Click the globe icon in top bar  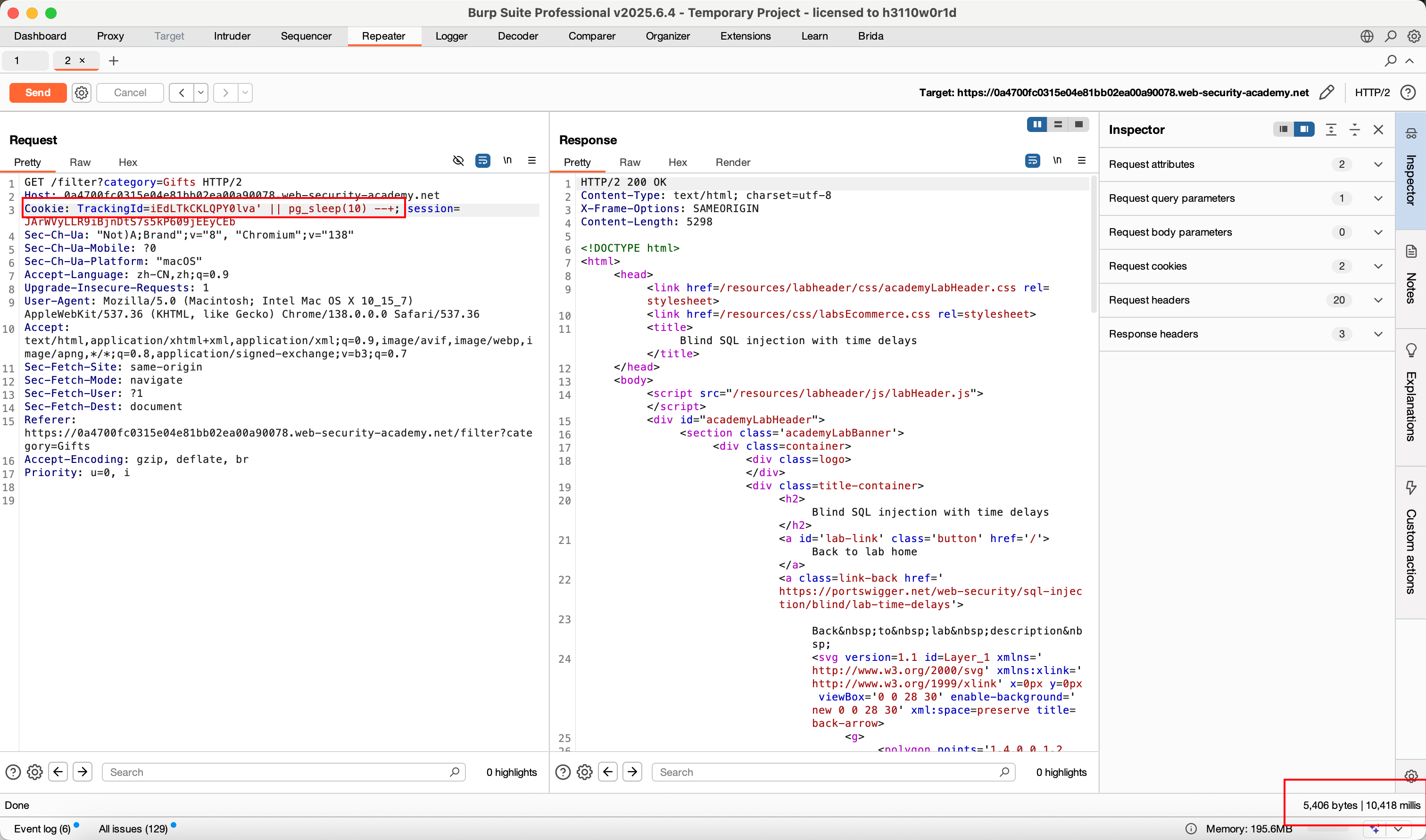coord(1367,36)
